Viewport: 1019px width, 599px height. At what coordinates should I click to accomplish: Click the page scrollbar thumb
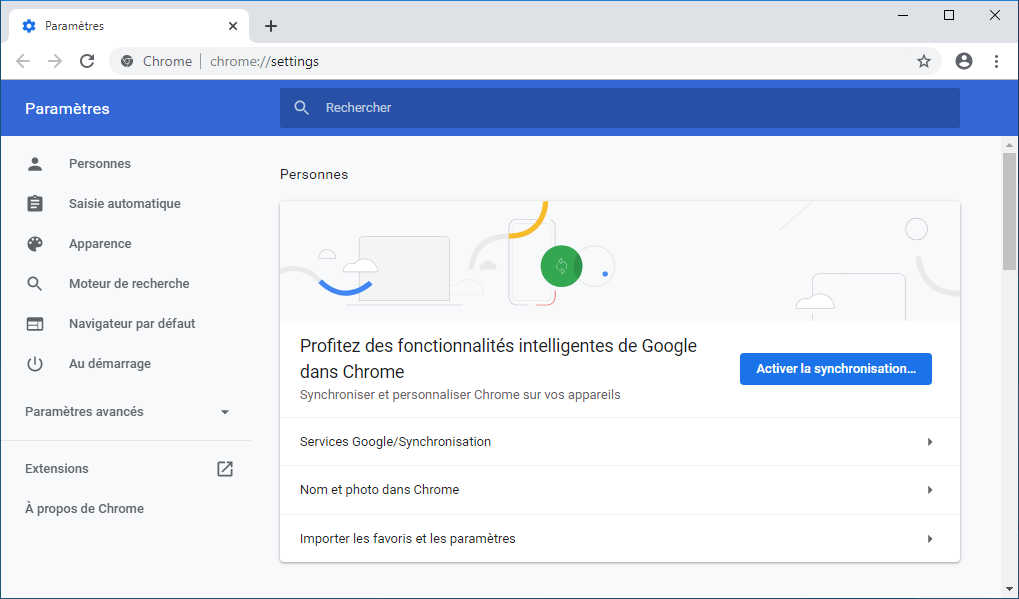pos(1009,212)
